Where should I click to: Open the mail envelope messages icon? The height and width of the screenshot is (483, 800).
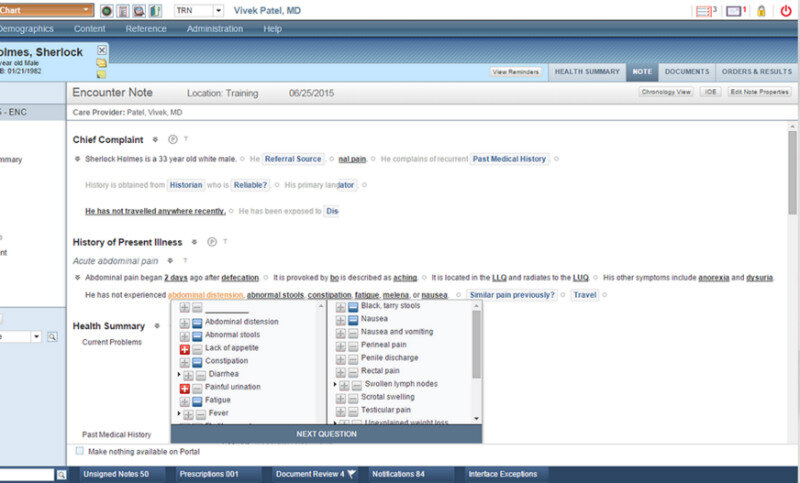pyautogui.click(x=733, y=10)
